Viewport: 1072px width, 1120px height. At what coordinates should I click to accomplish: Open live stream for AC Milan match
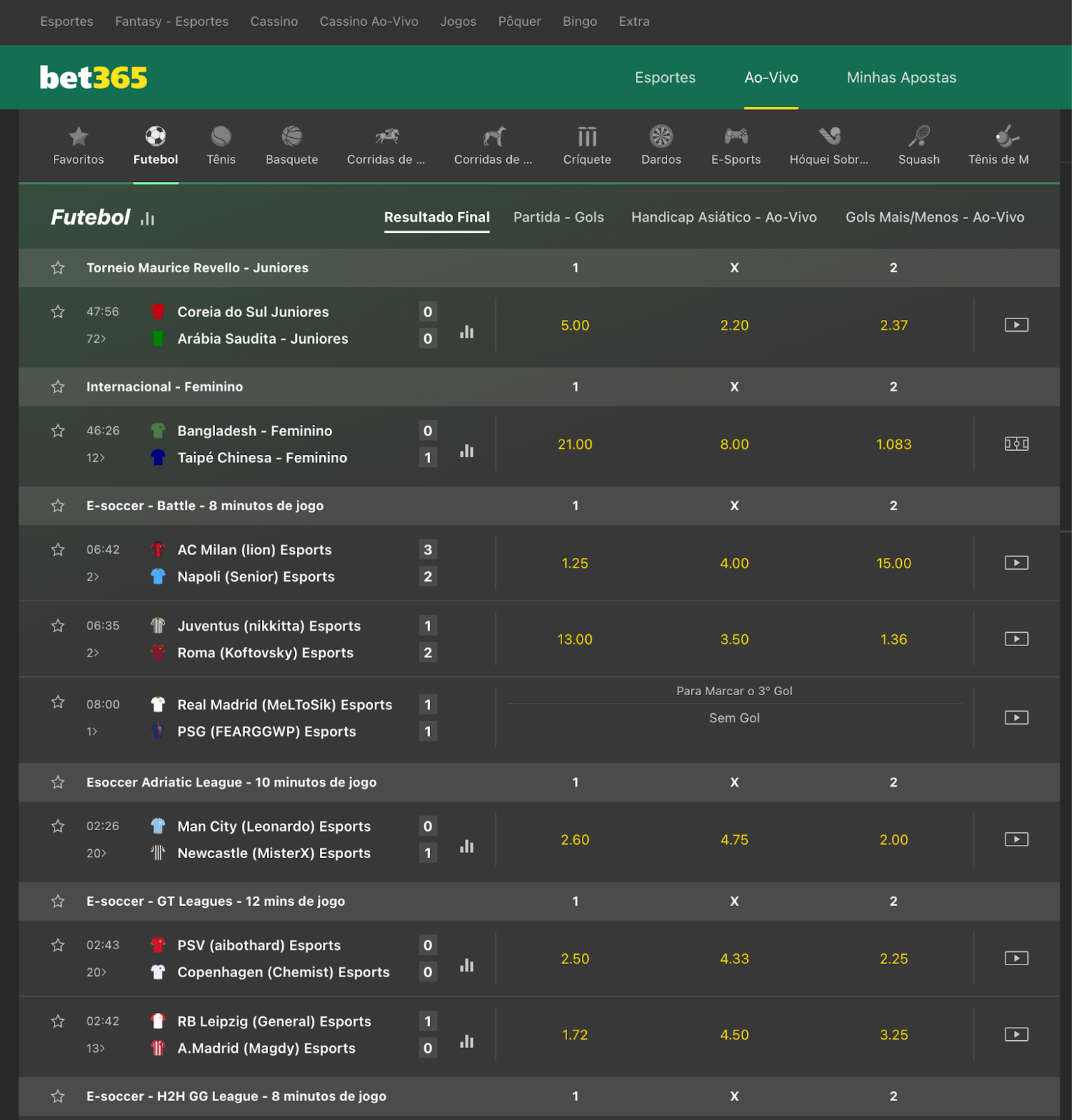1016,563
